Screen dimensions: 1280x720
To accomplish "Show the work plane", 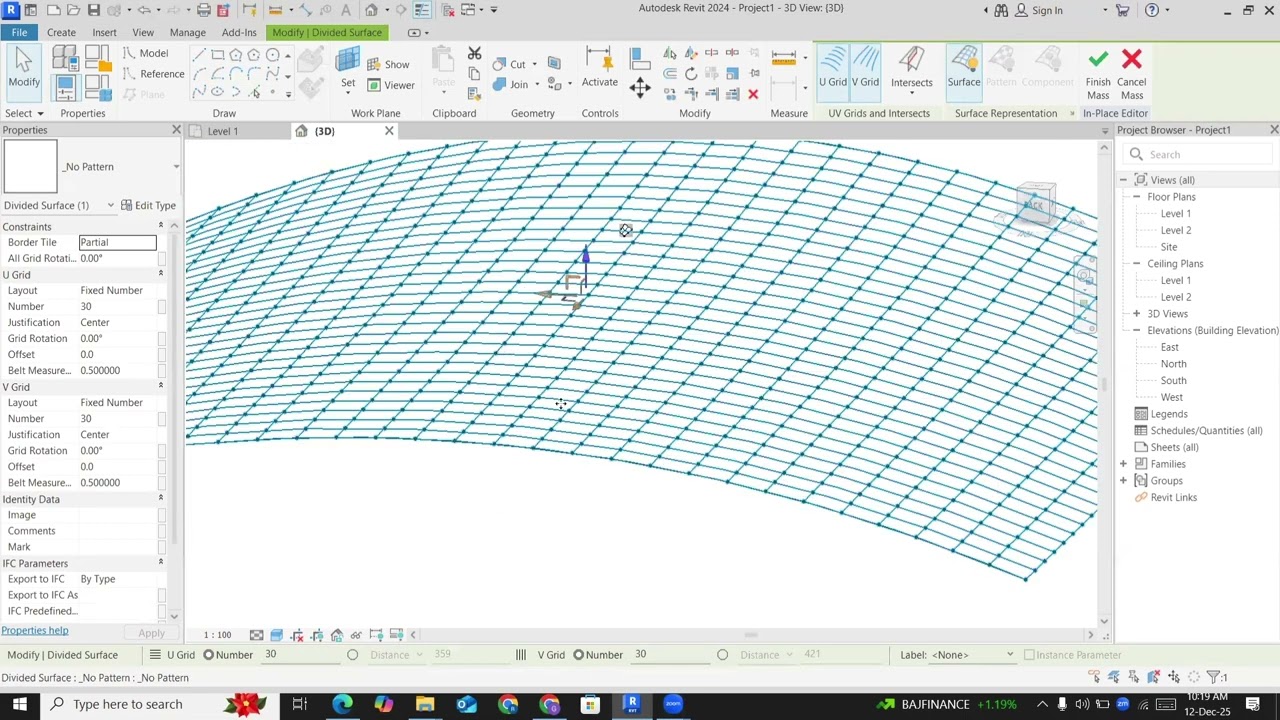I will tap(388, 64).
